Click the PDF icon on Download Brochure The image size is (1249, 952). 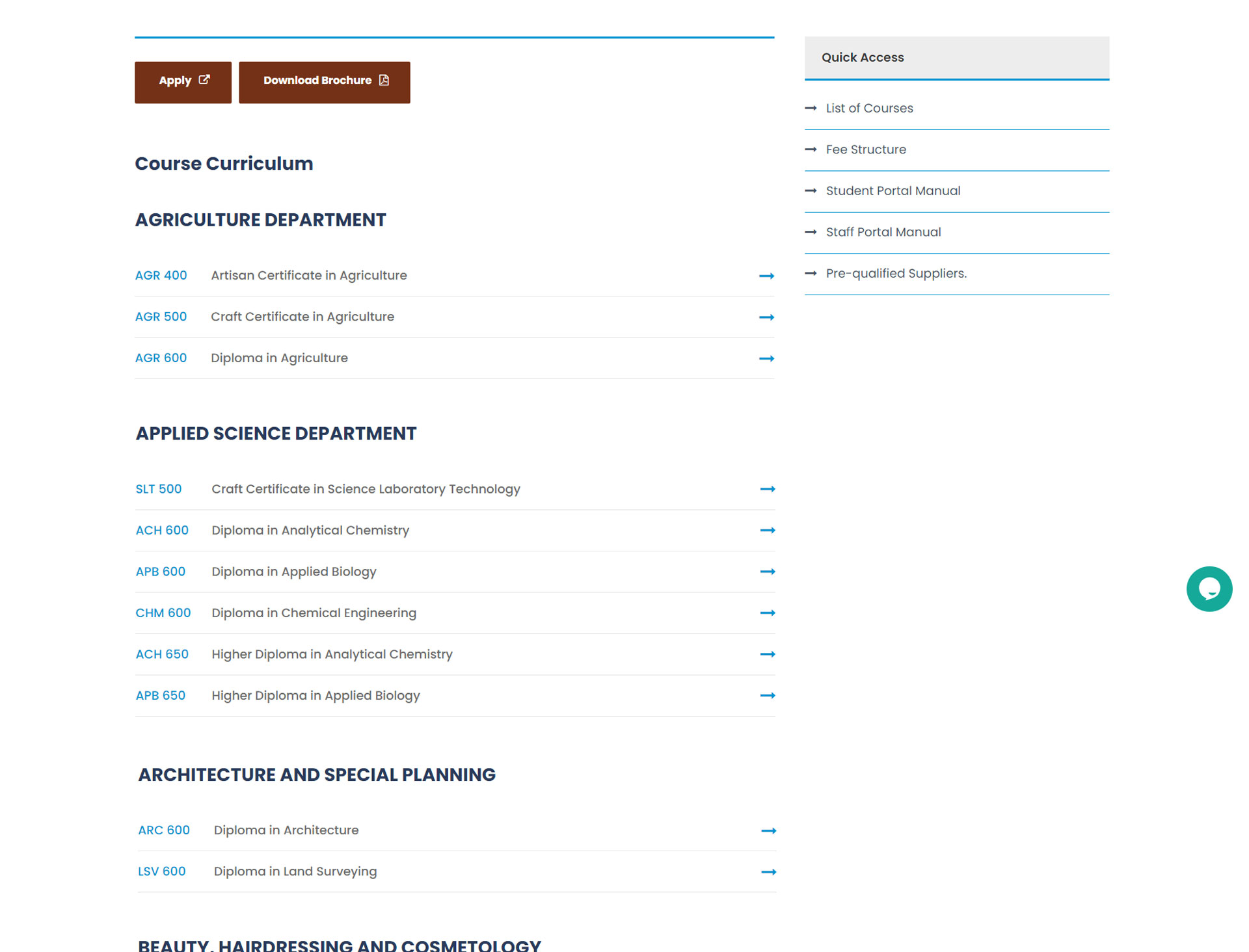384,80
